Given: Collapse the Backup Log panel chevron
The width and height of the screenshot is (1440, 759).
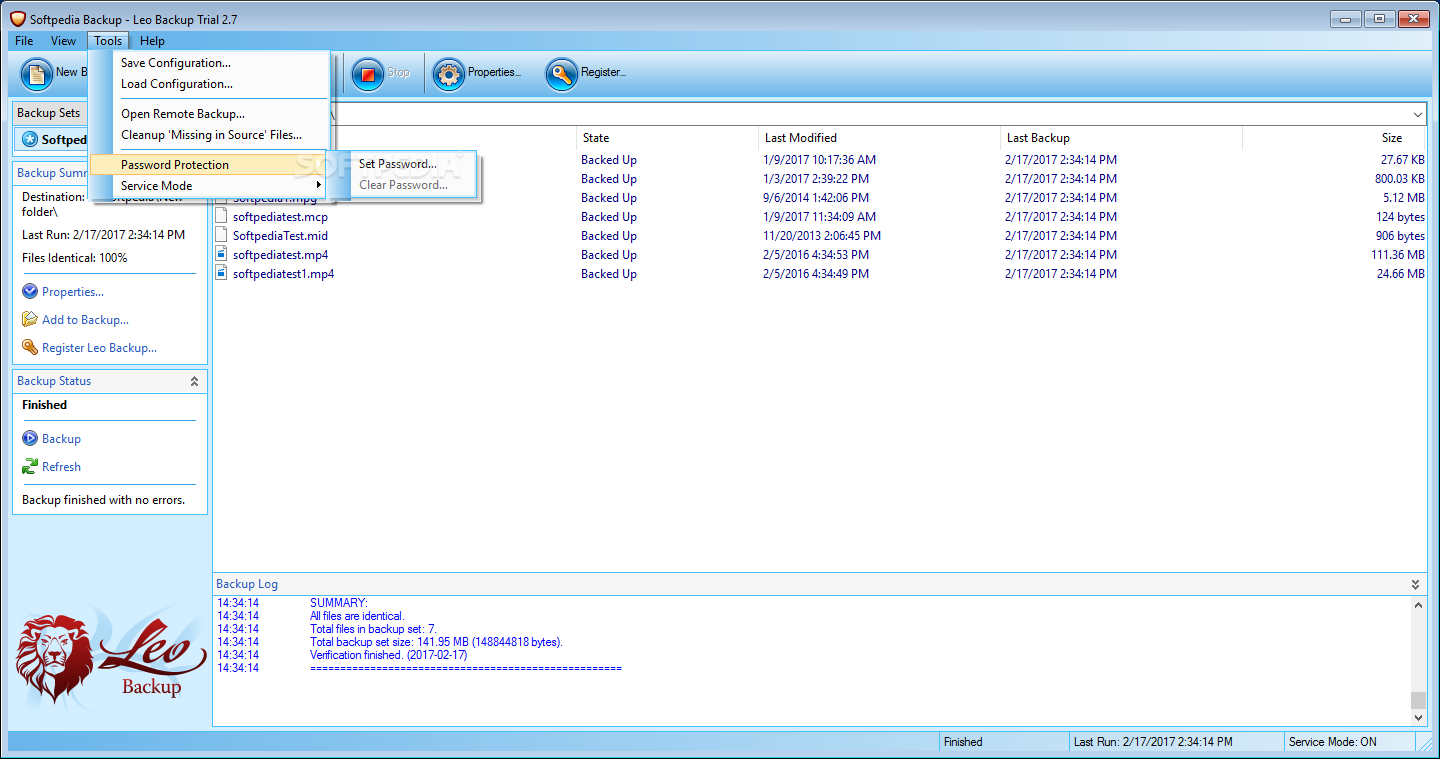Looking at the screenshot, I should 1416,584.
